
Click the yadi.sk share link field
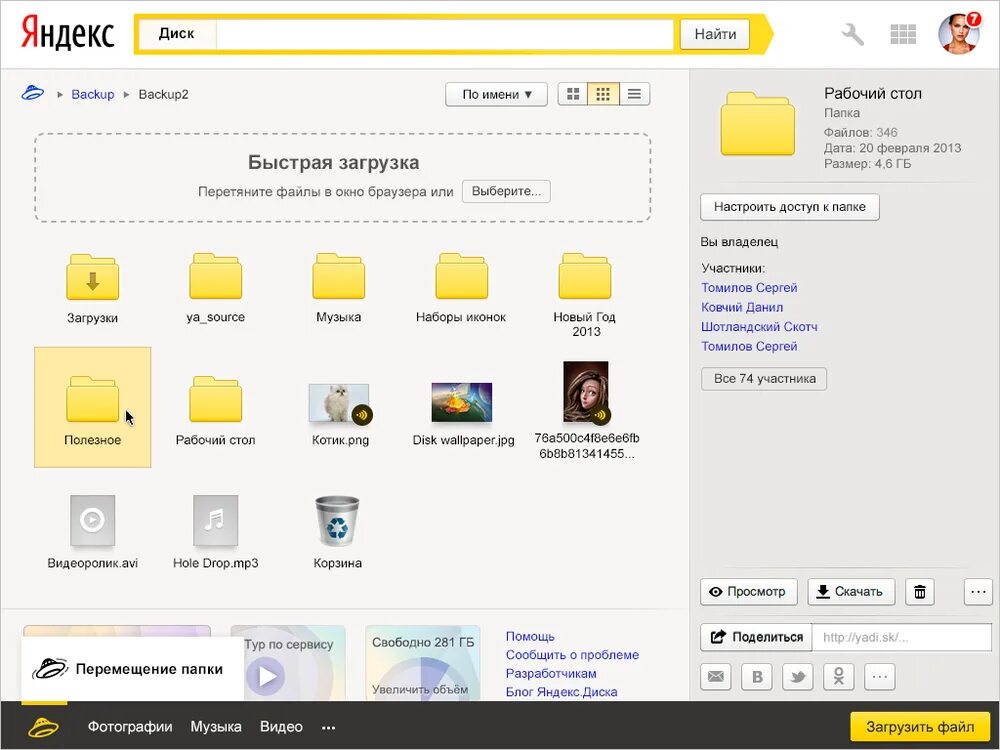point(902,637)
